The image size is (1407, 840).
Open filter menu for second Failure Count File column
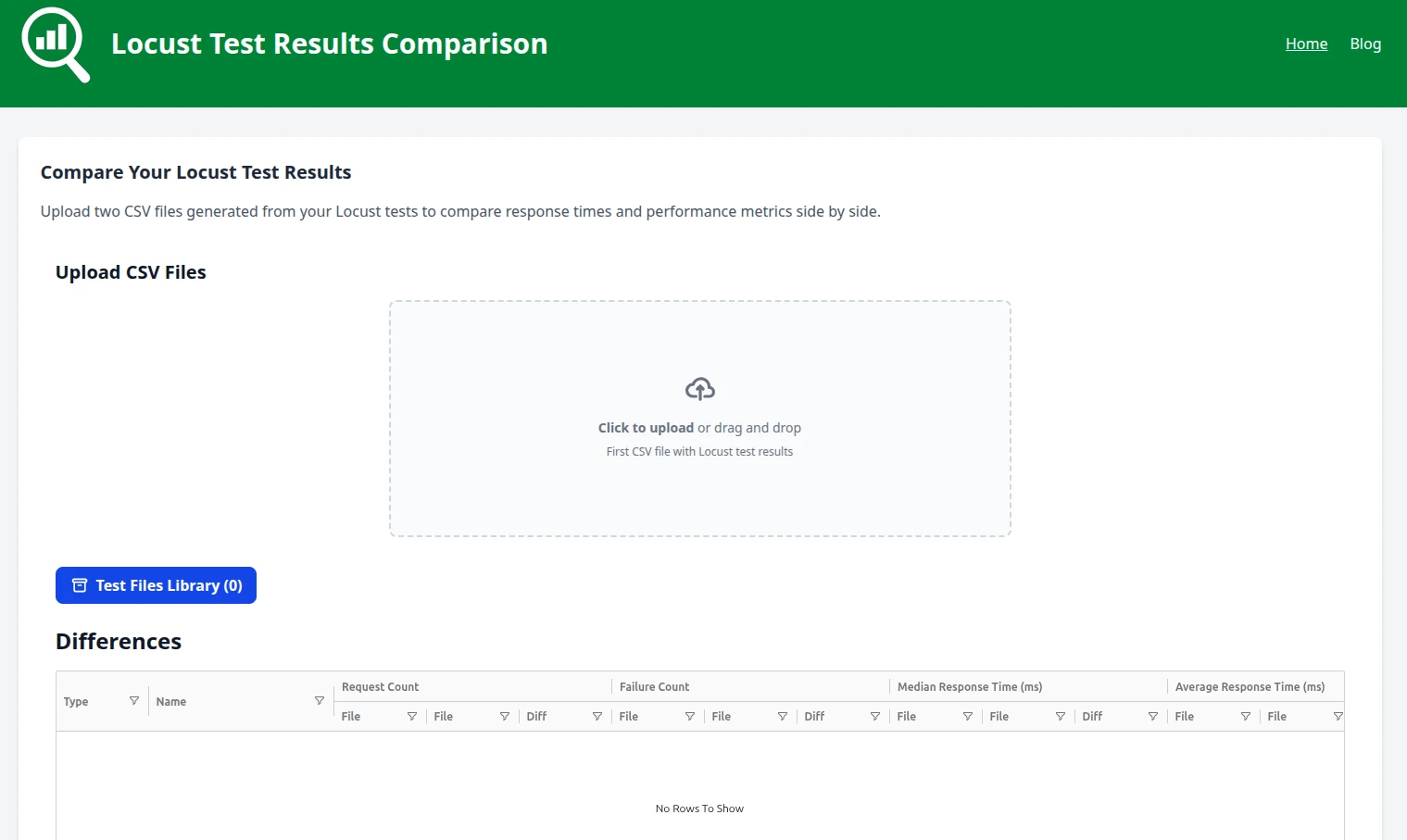tap(783, 716)
